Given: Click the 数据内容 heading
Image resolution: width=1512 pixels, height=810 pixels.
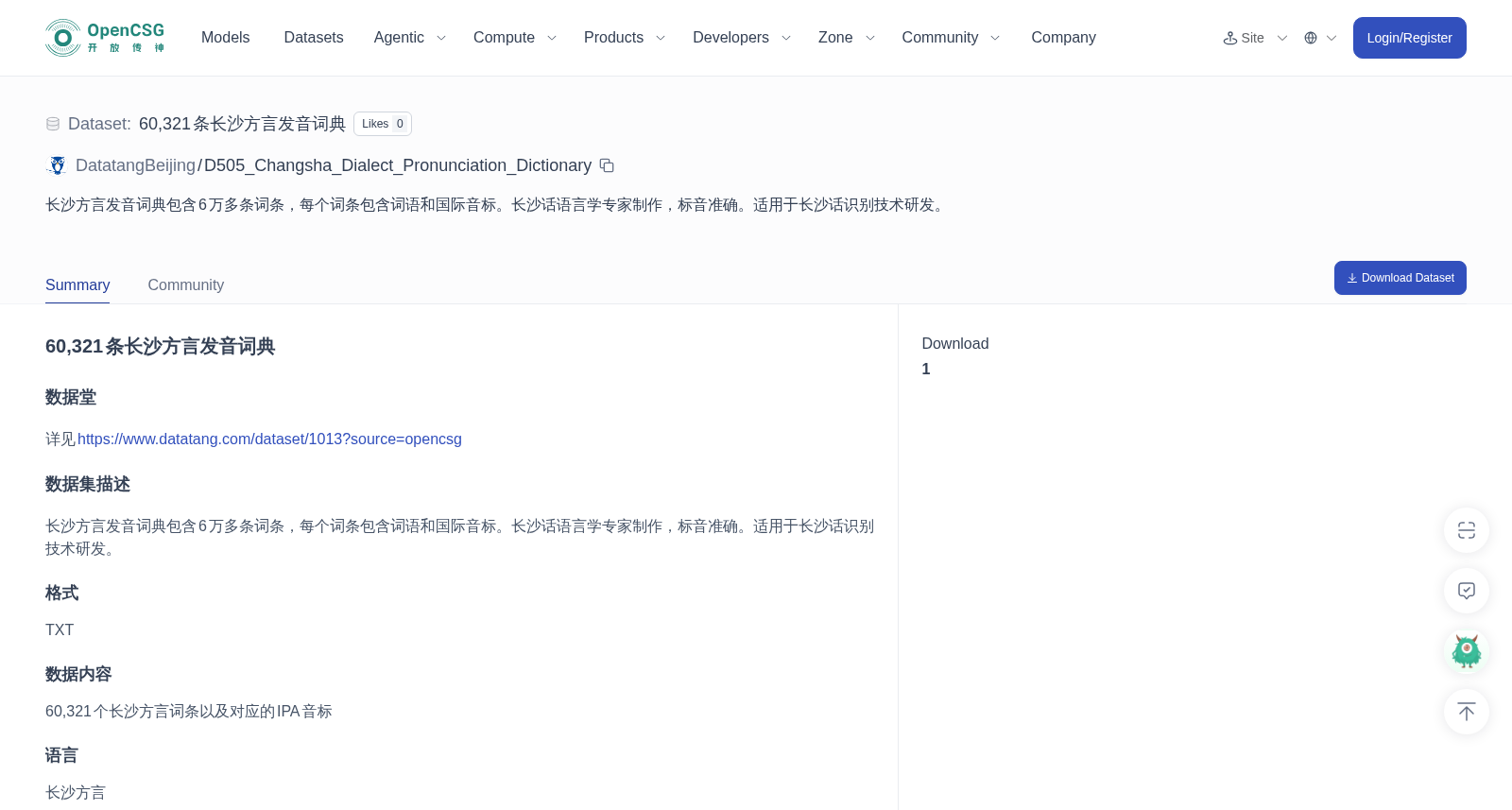Looking at the screenshot, I should (x=78, y=674).
